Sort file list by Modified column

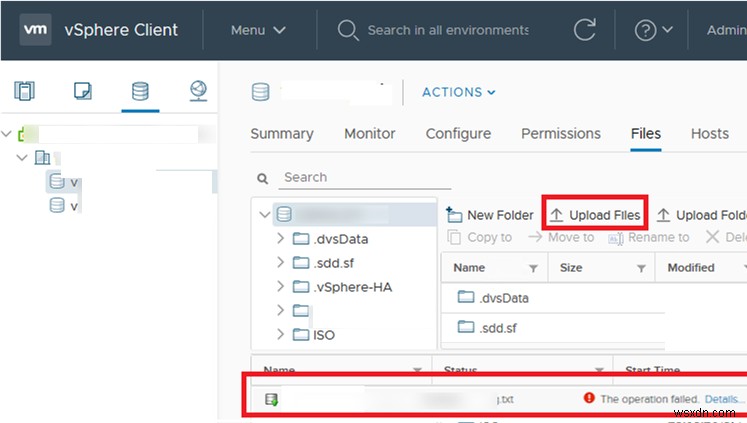pos(691,268)
